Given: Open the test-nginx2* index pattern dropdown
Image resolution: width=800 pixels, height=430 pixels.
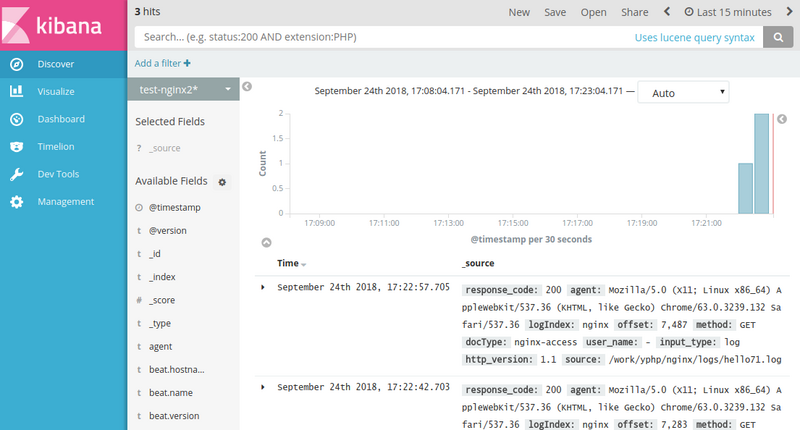Looking at the screenshot, I should (183, 89).
